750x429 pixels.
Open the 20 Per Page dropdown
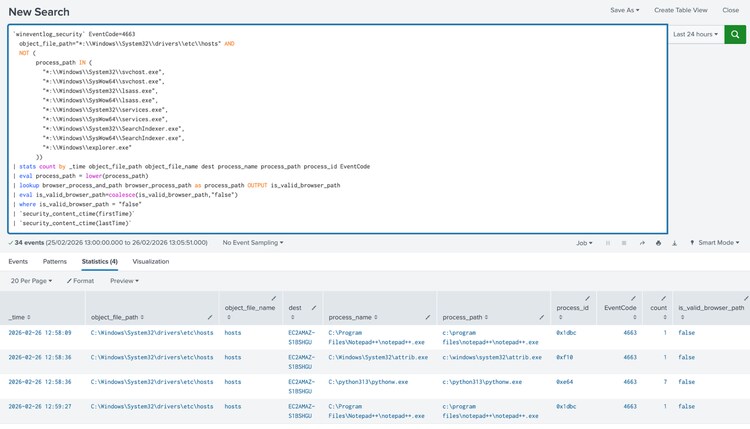(x=31, y=281)
